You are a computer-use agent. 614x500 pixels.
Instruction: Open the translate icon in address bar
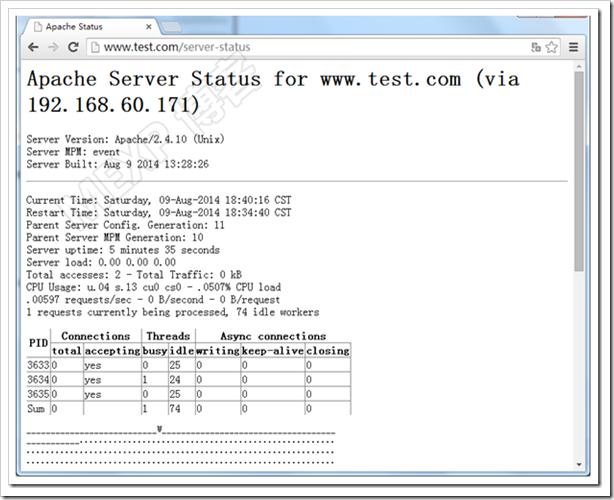pos(536,47)
